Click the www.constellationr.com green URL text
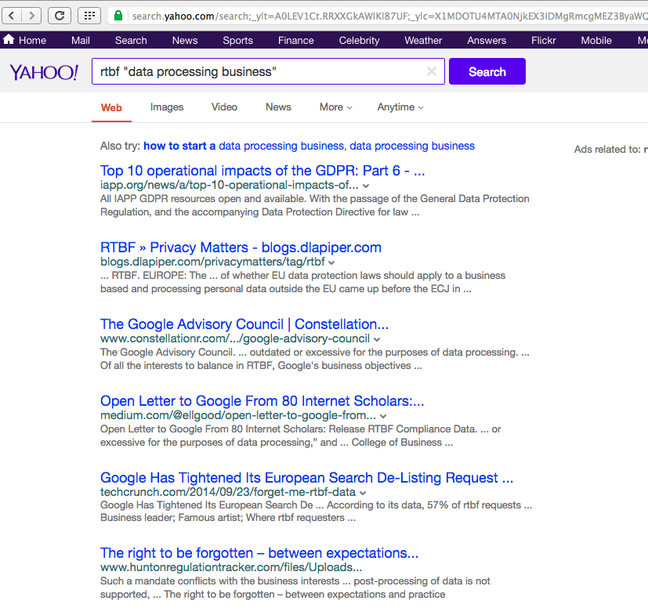The width and height of the screenshot is (648, 615). coord(235,339)
